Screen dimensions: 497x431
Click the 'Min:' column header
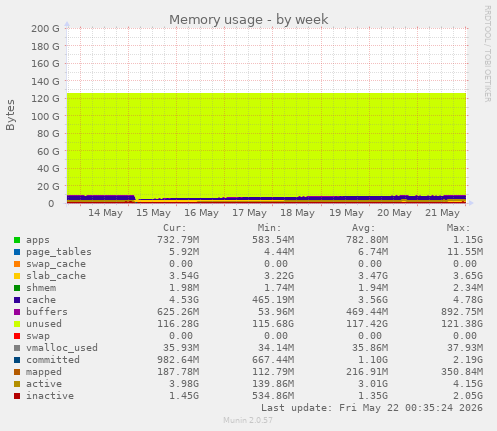[269, 228]
